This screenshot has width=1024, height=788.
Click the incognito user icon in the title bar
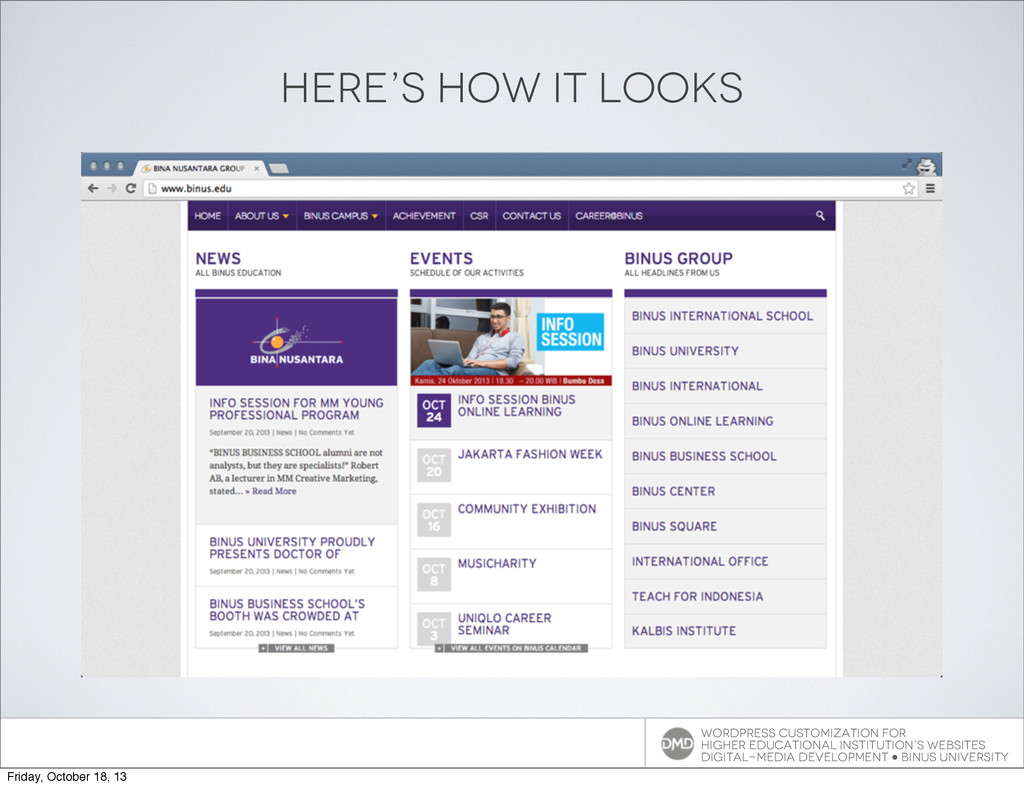point(926,166)
